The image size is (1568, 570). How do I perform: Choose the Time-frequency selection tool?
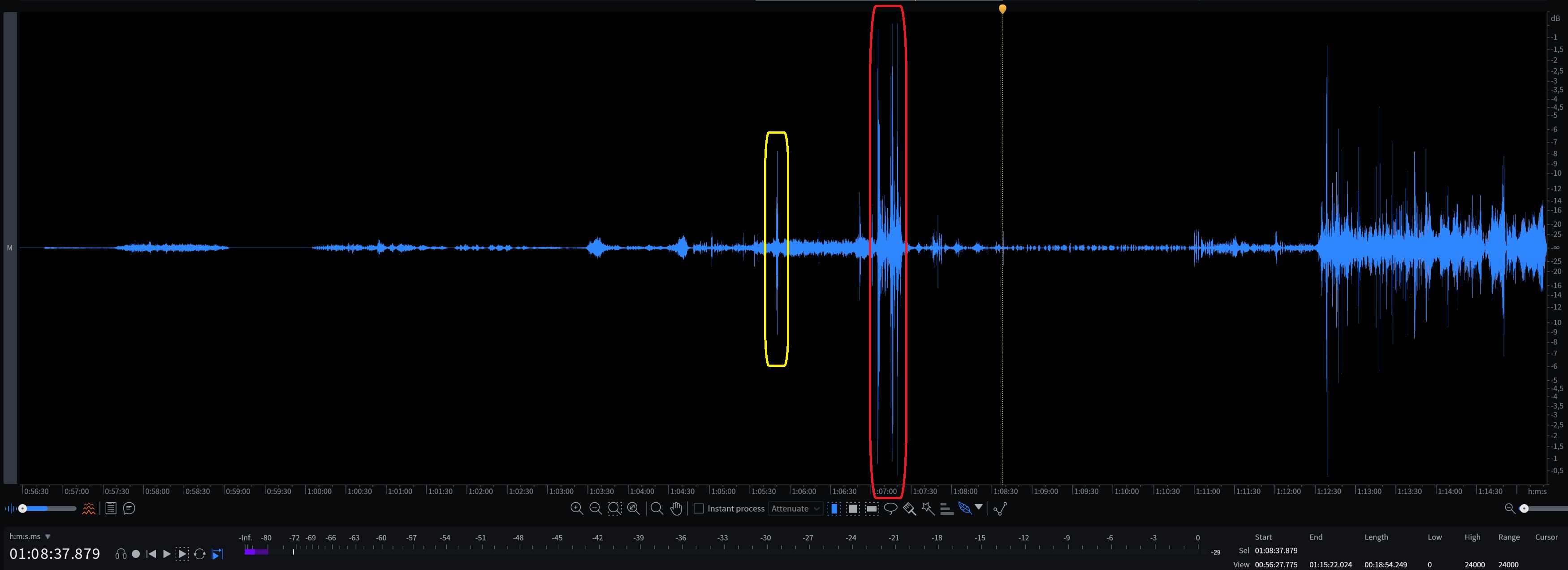[853, 509]
